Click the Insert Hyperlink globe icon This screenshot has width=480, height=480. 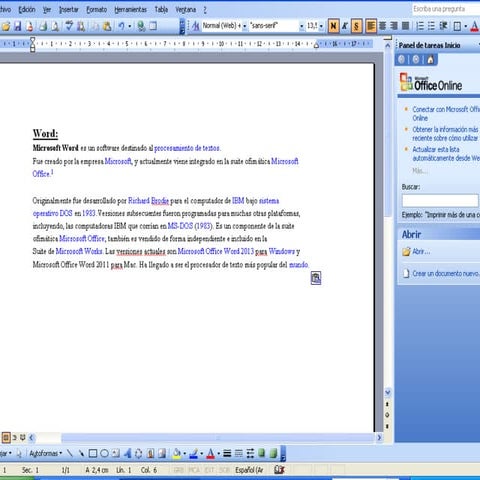141,26
